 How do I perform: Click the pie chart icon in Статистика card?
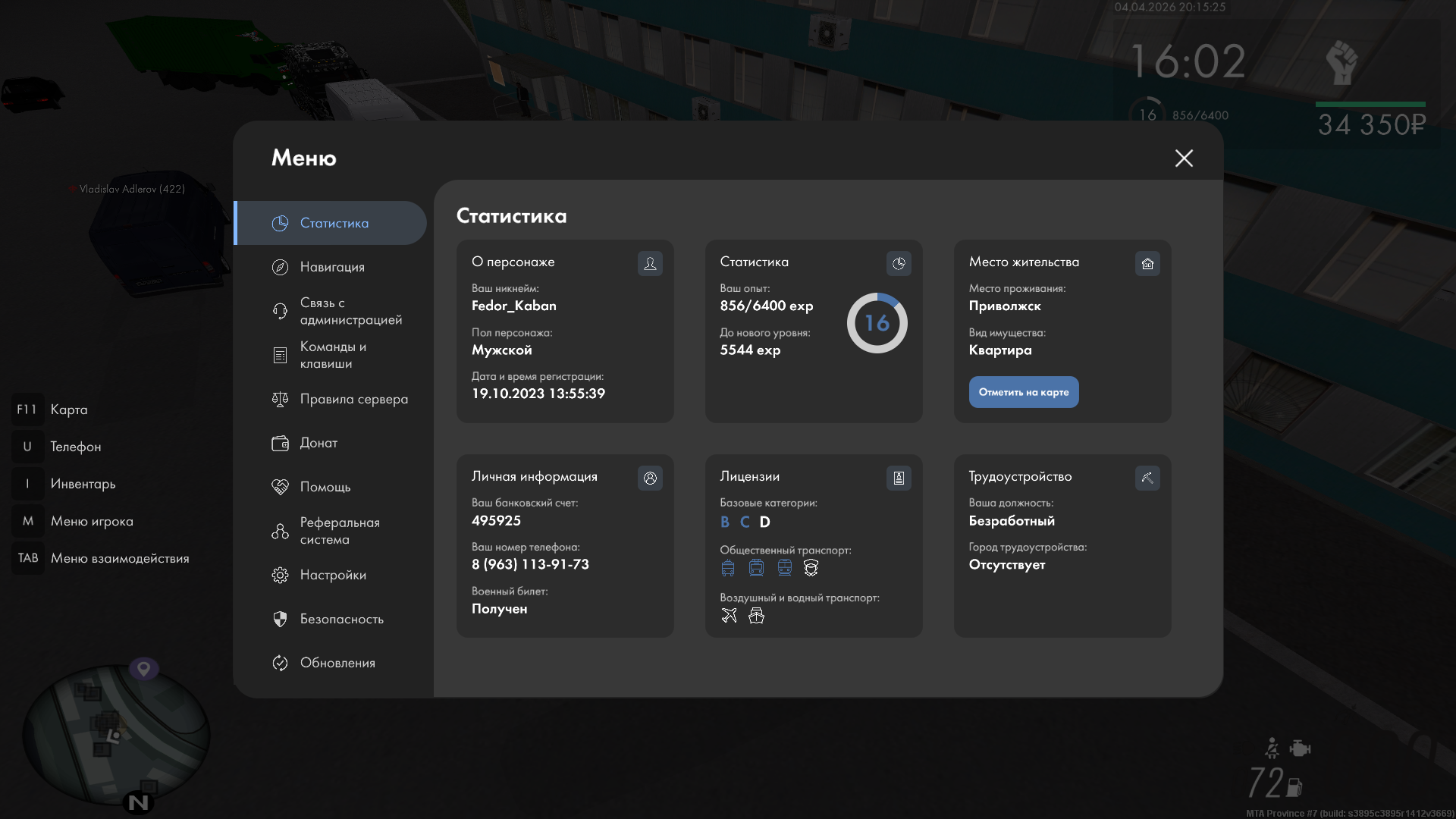click(899, 263)
